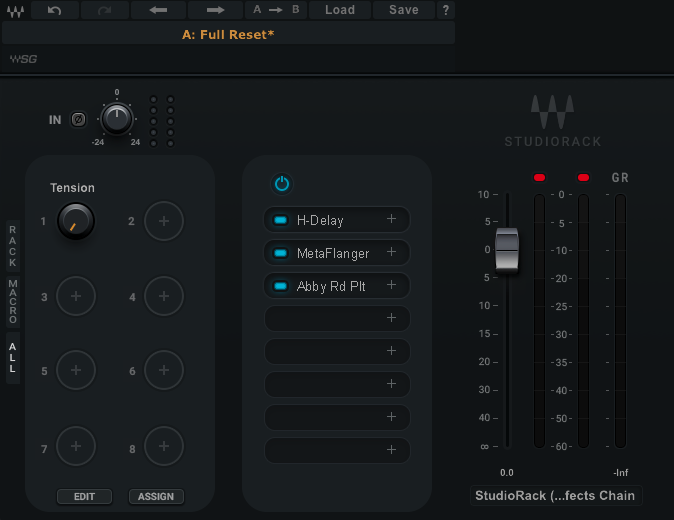
Task: Add a macro in slot 3
Action: (76, 296)
